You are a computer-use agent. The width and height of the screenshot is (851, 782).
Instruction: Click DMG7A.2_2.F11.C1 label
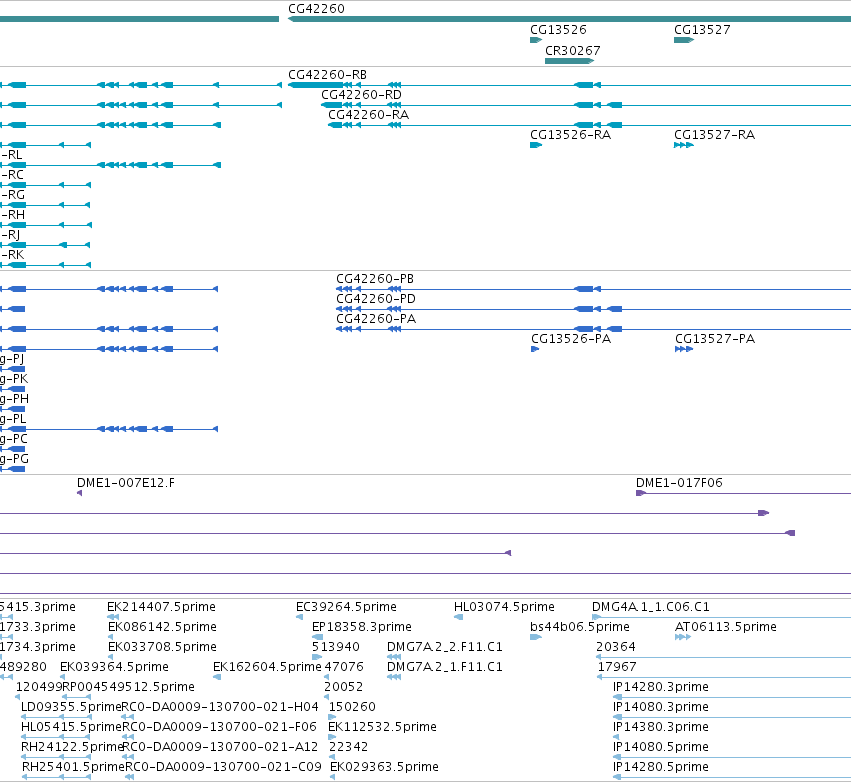tap(444, 647)
